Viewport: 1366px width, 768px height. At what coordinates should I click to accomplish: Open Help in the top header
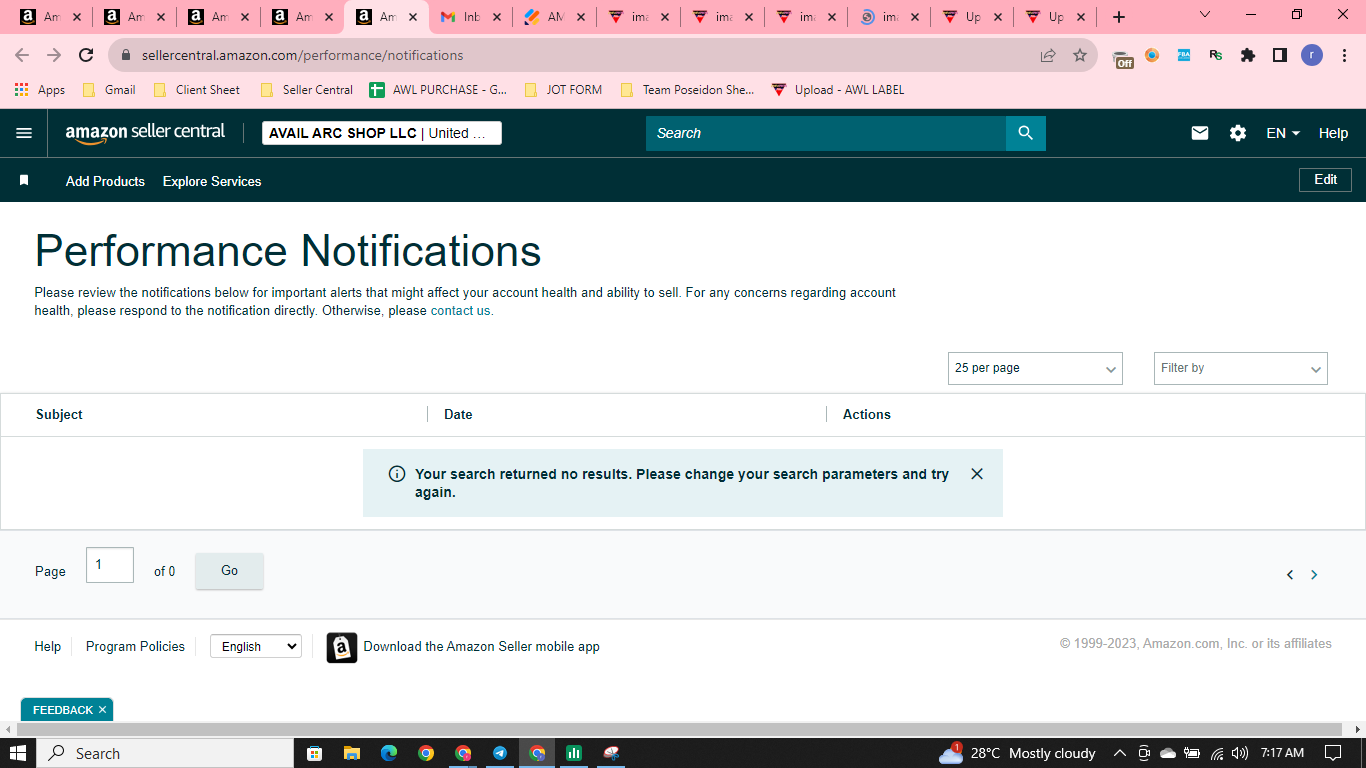[x=1333, y=133]
